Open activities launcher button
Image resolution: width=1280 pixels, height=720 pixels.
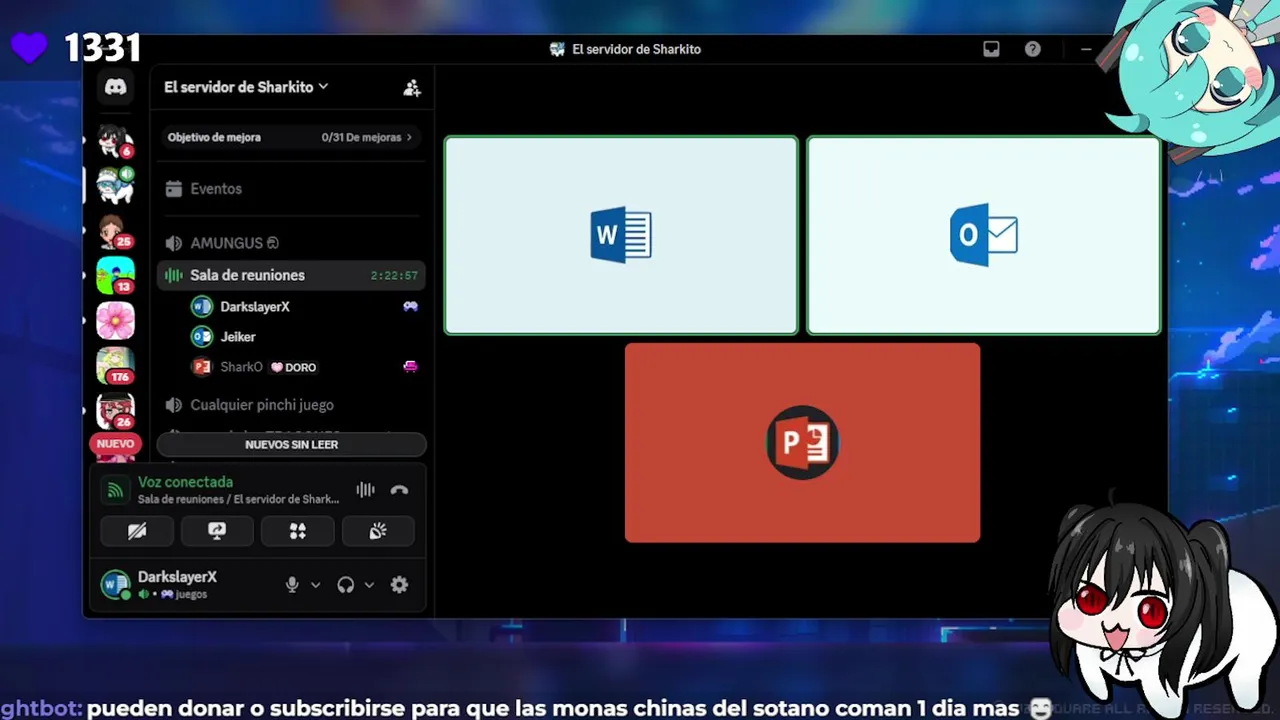pyautogui.click(x=297, y=531)
